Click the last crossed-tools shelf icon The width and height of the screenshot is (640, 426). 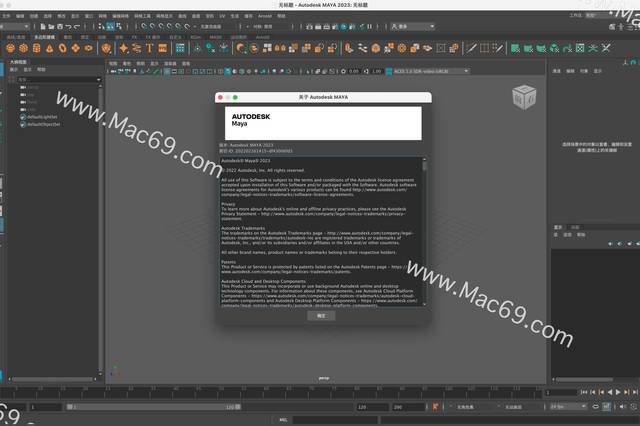click(x=606, y=48)
